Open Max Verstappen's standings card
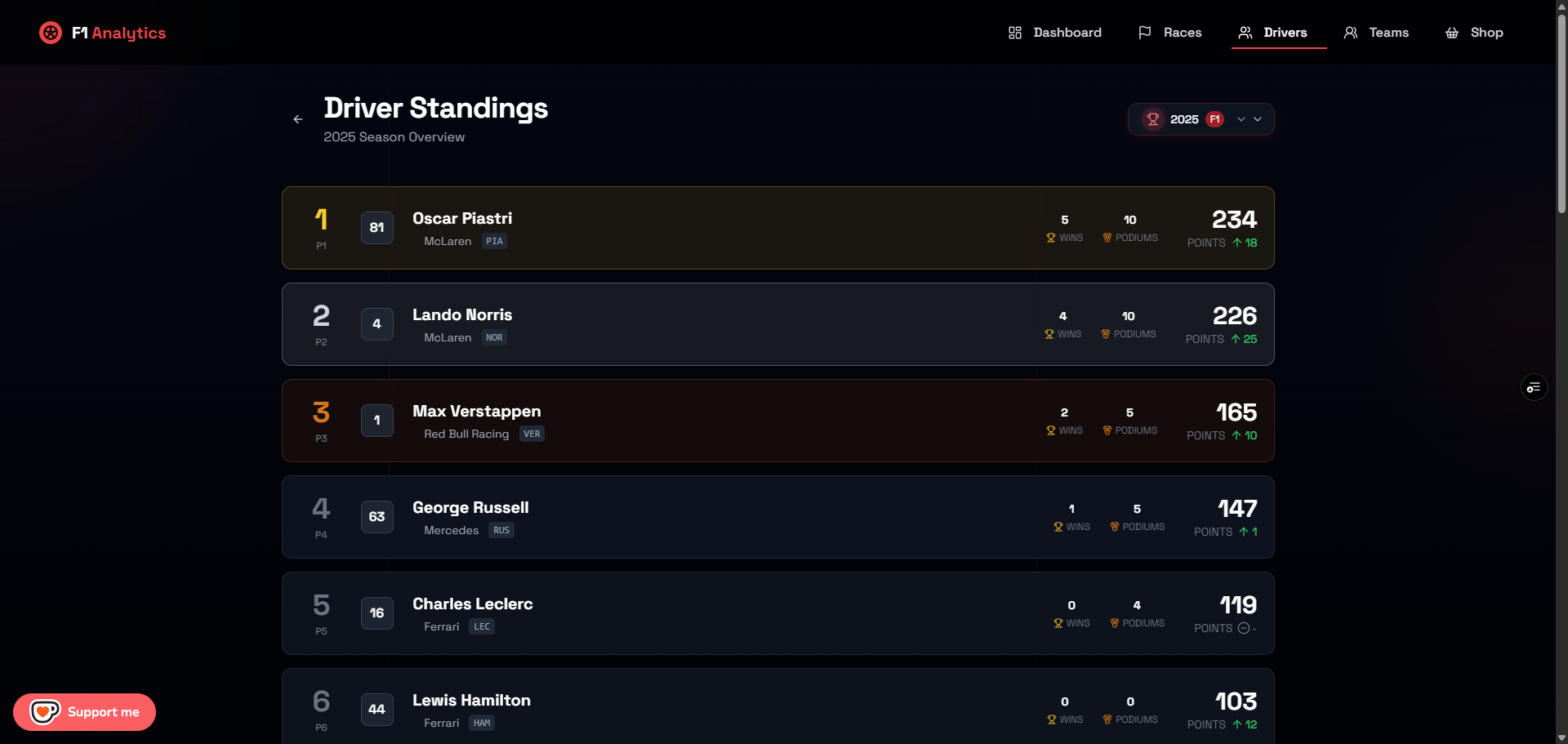 tap(776, 420)
